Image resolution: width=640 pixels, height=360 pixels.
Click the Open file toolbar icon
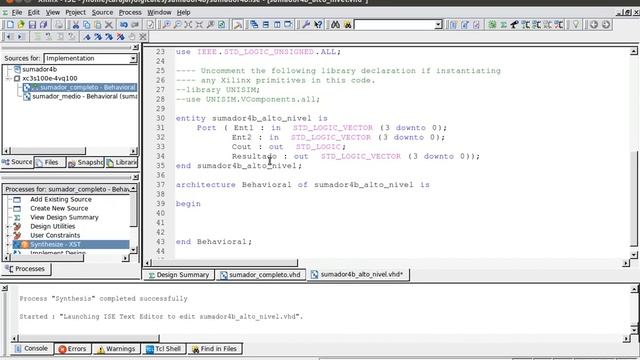click(x=21, y=25)
